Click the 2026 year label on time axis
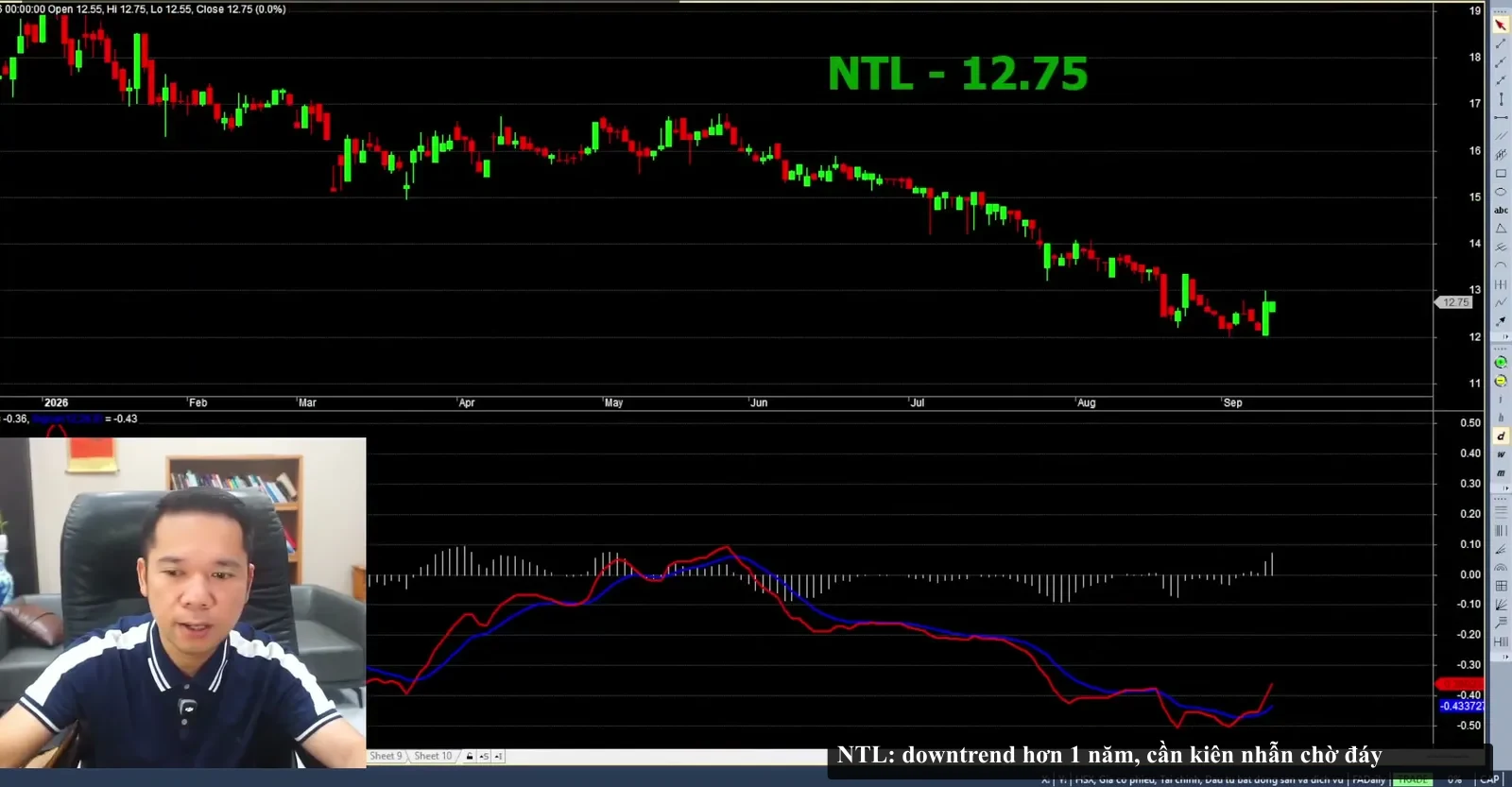Screen dimensions: 1512x787 [56, 402]
